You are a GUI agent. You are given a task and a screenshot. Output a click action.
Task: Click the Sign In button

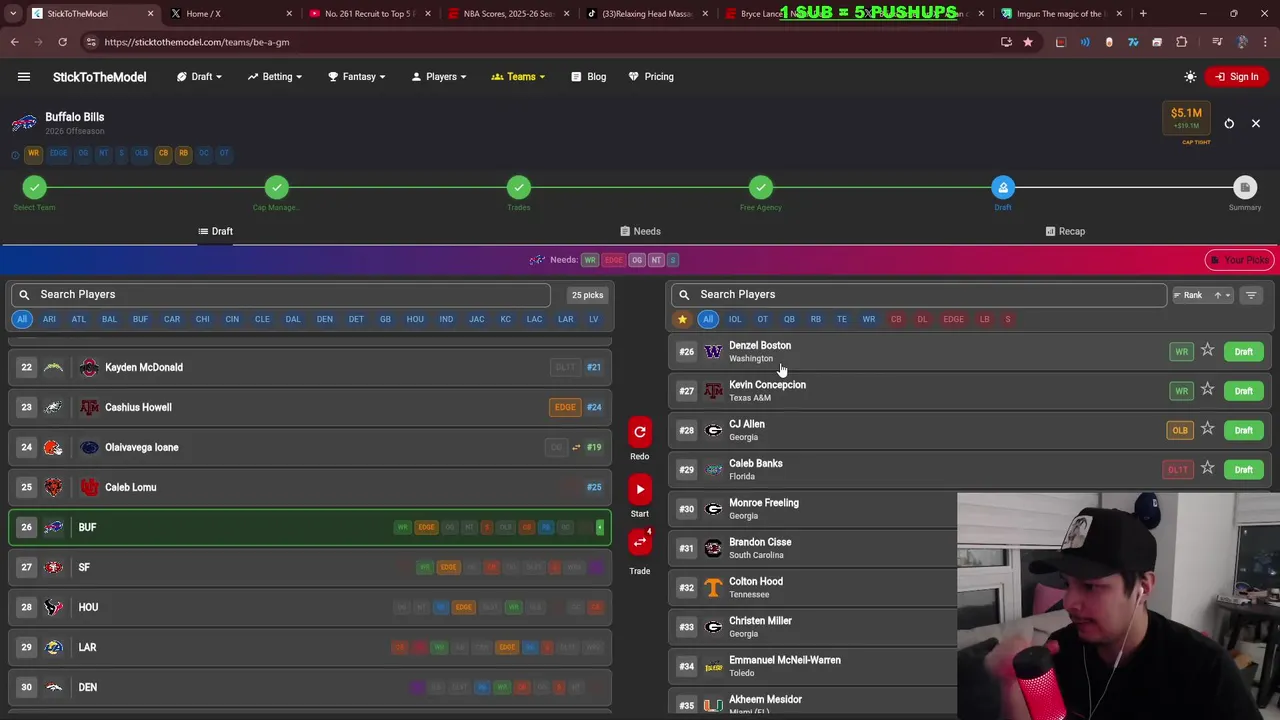tap(1236, 77)
